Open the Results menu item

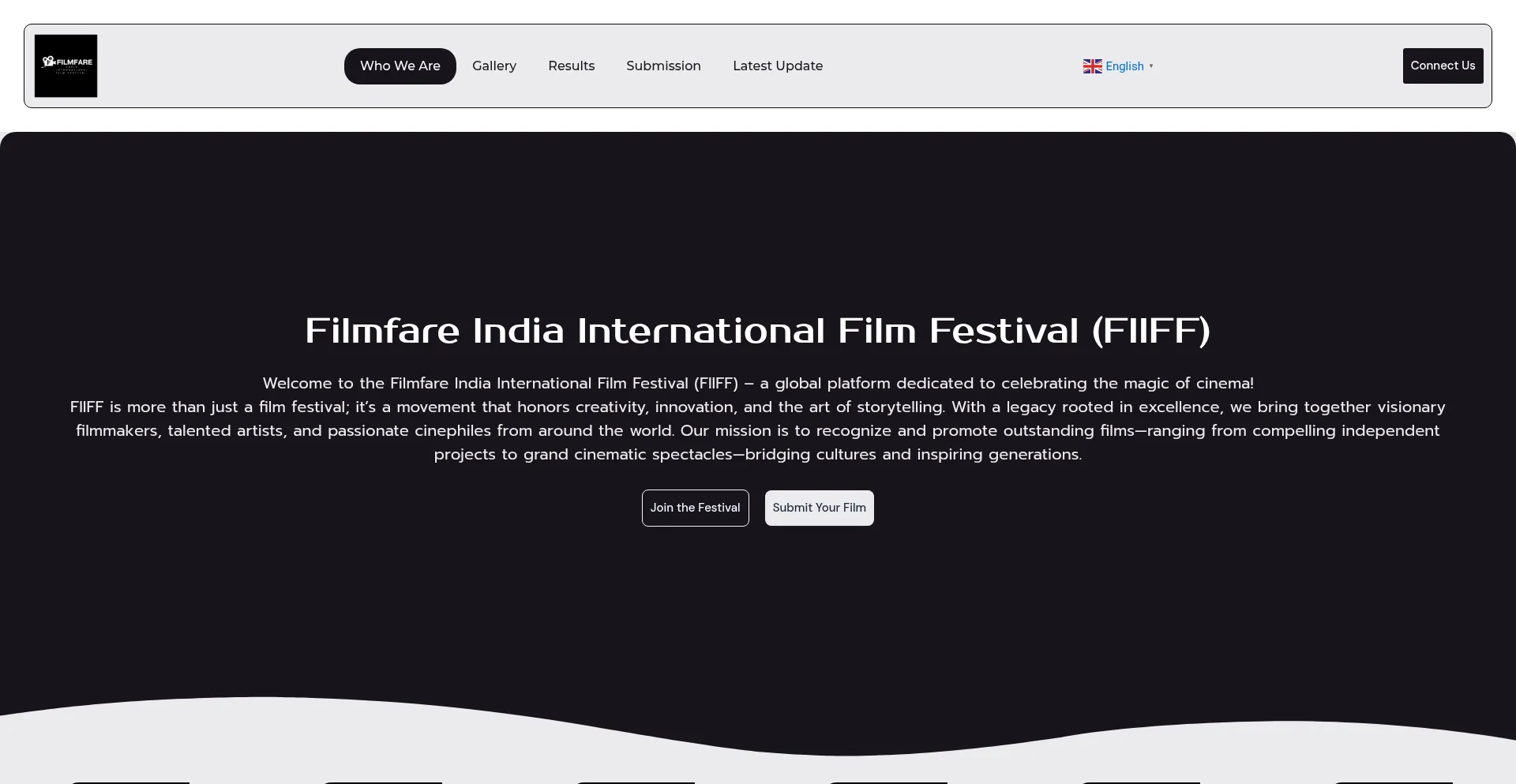click(x=572, y=66)
